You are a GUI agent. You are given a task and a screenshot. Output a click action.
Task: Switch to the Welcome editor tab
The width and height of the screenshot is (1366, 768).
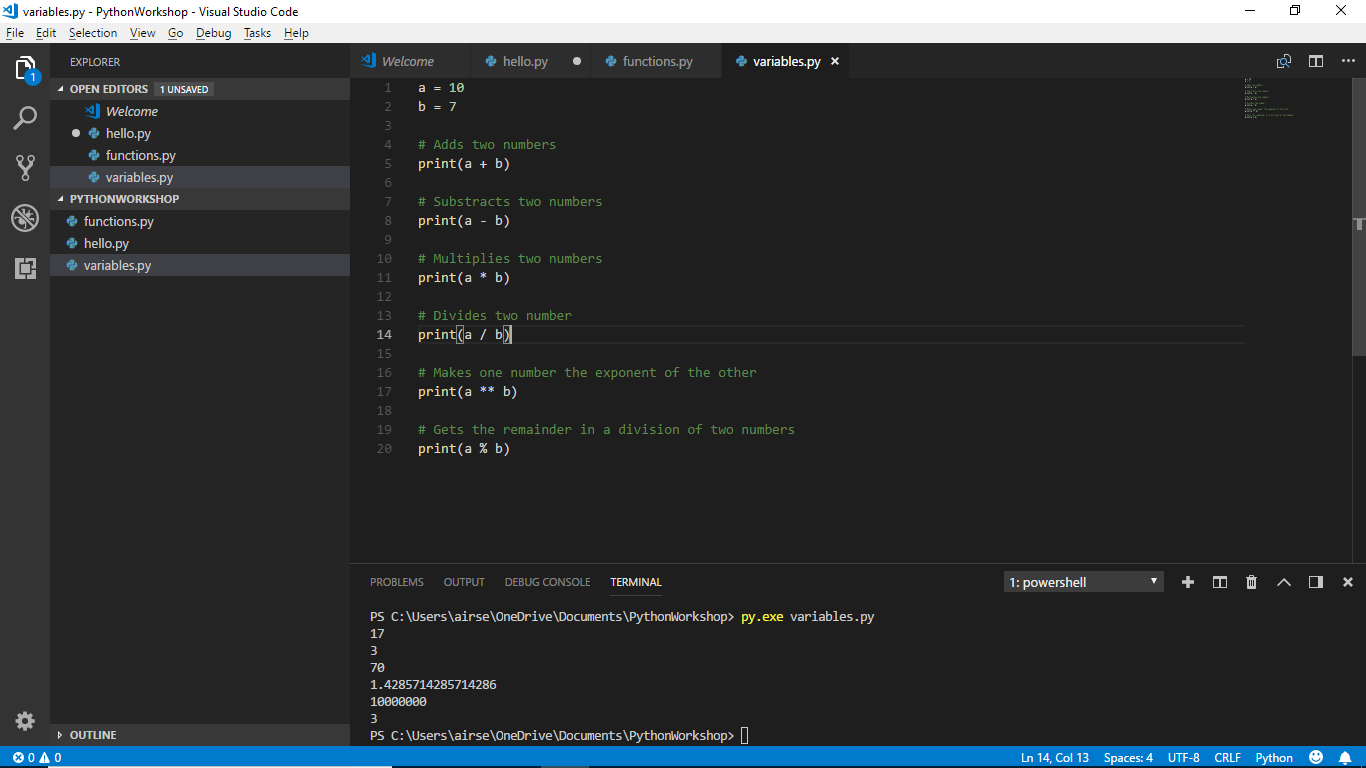point(410,61)
